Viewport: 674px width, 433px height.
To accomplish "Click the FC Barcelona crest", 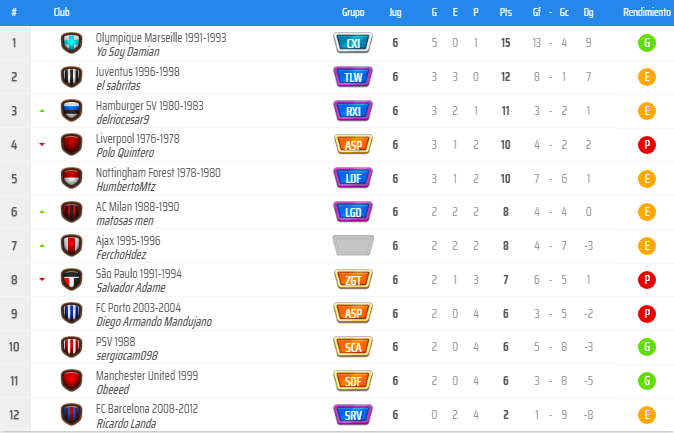I will [71, 415].
